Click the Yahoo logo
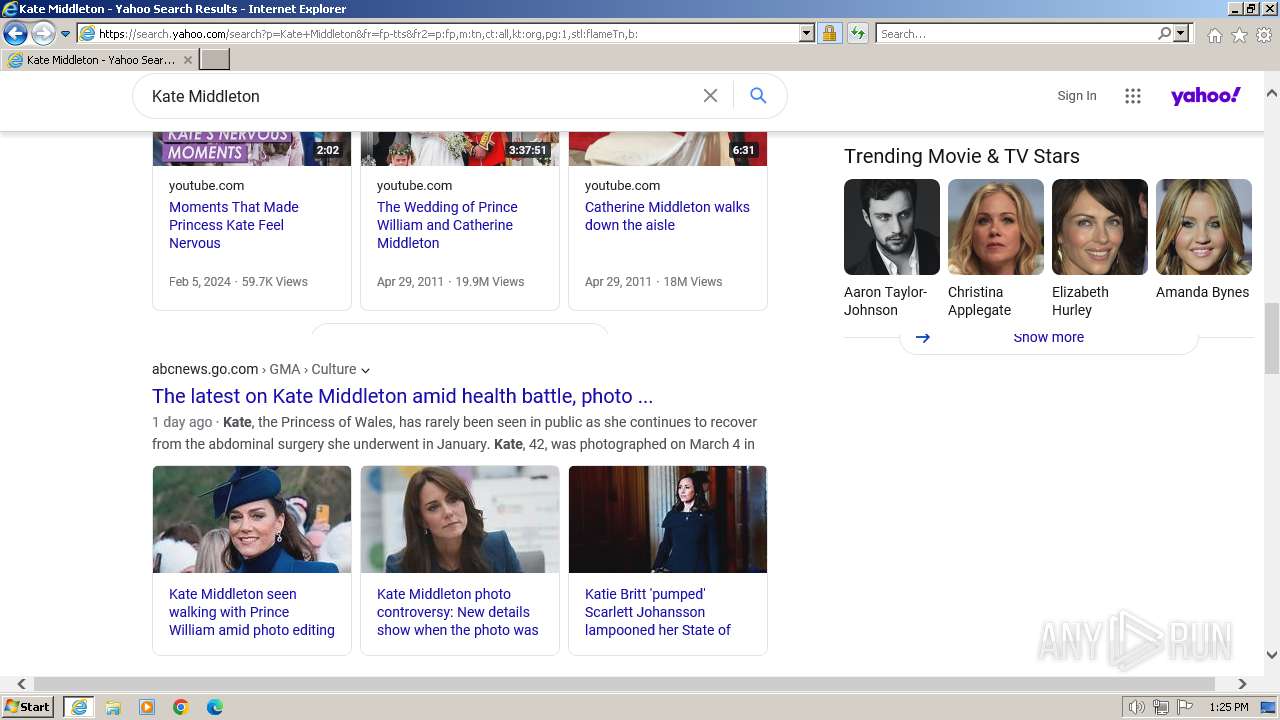 [x=1206, y=96]
